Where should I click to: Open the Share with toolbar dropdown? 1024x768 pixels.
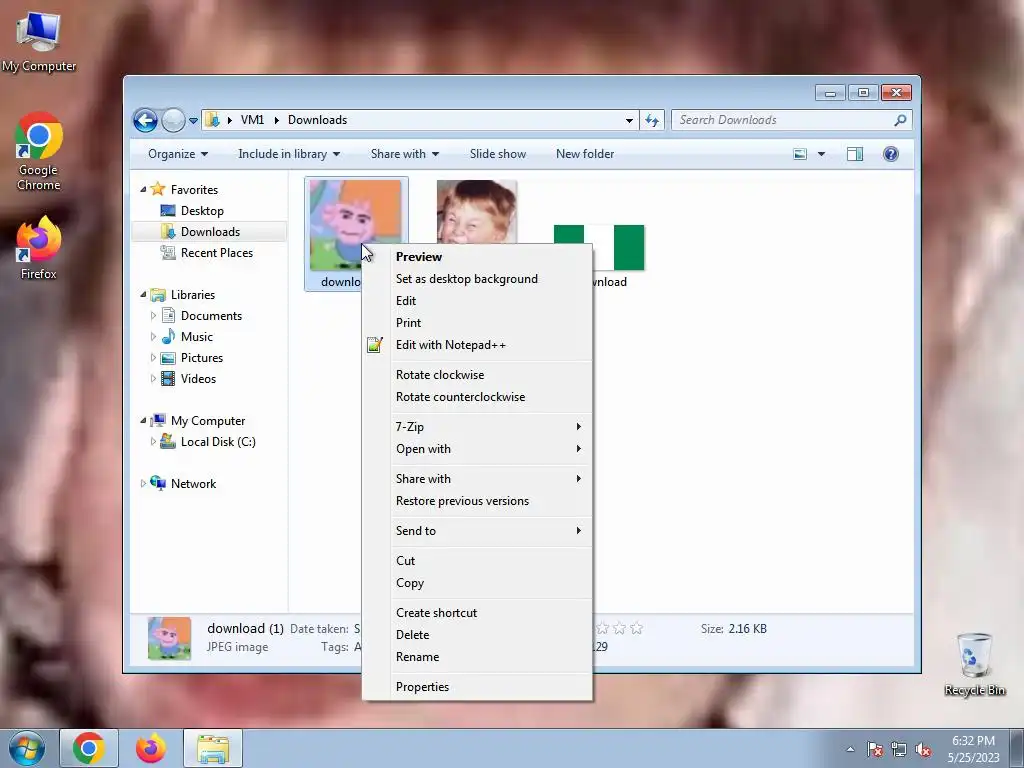[405, 154]
